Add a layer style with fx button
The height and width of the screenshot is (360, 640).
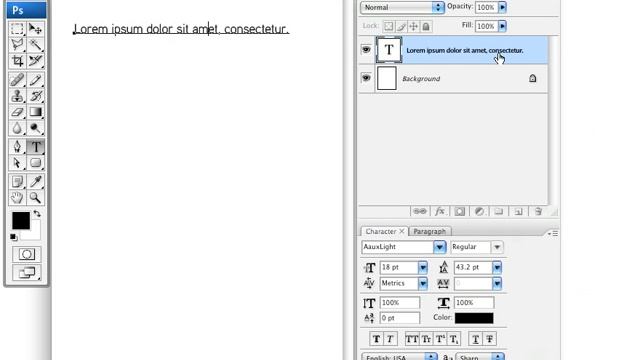tap(440, 211)
